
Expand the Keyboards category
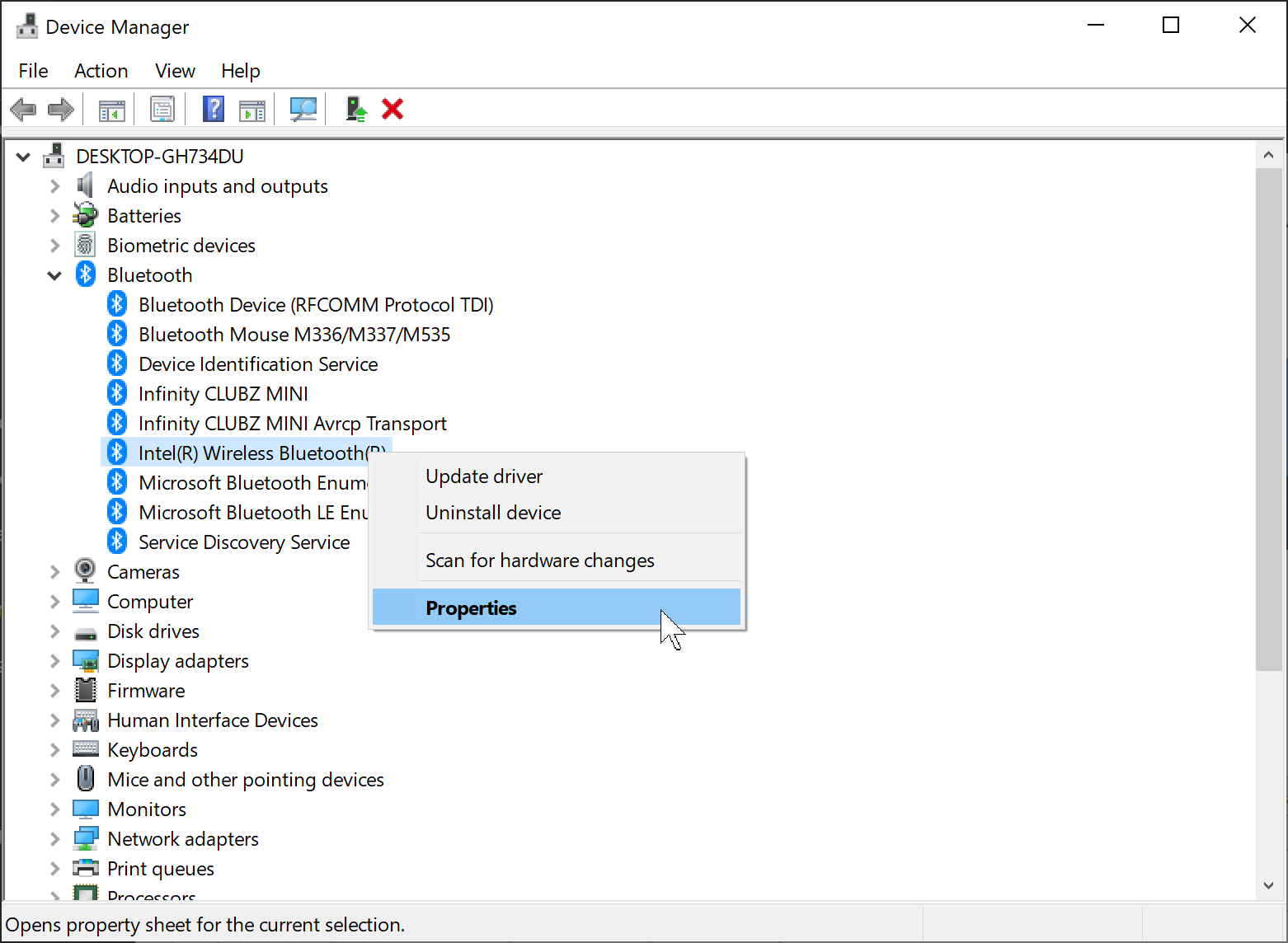[54, 750]
